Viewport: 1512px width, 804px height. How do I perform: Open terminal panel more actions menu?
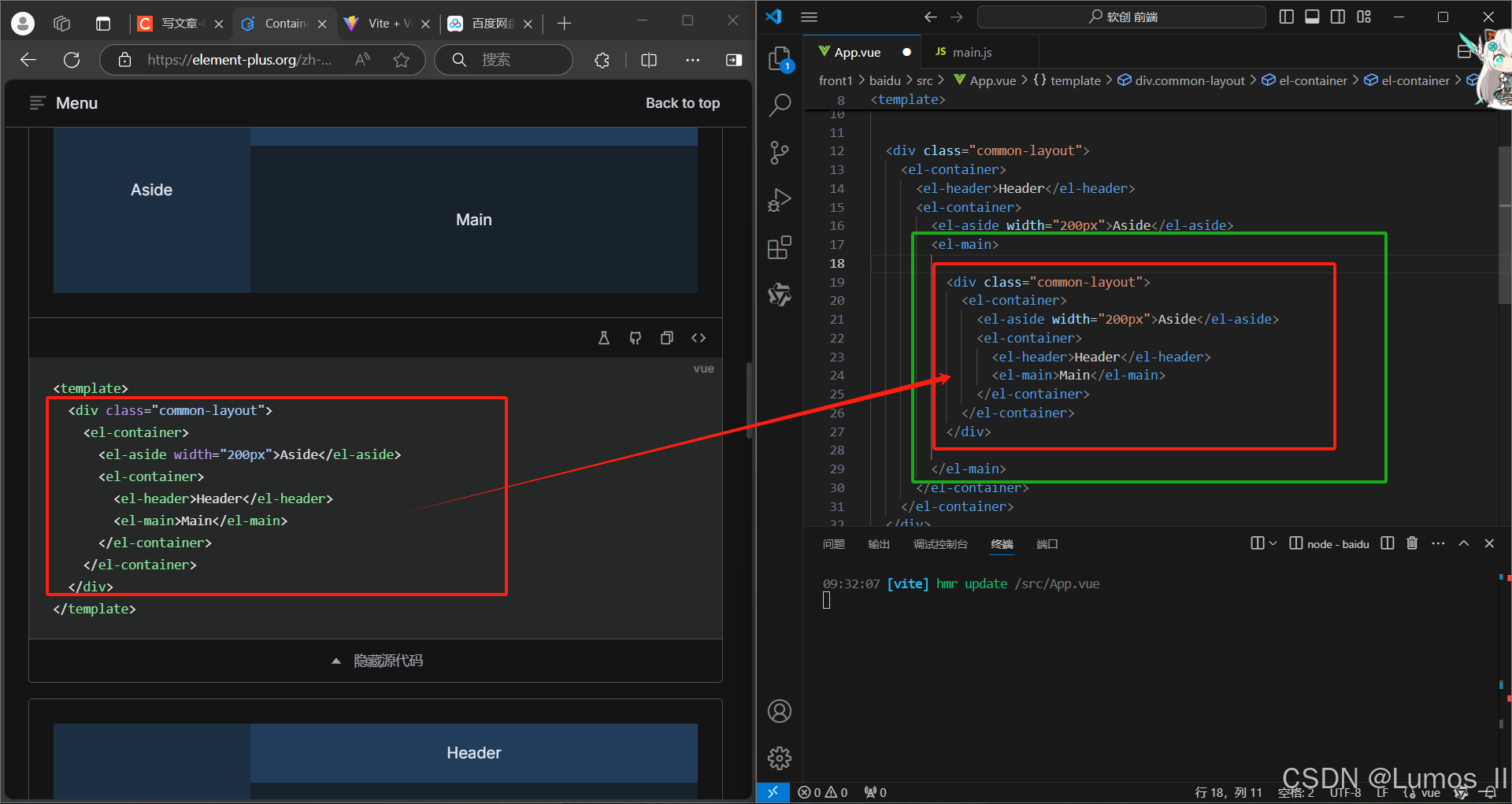pos(1438,543)
